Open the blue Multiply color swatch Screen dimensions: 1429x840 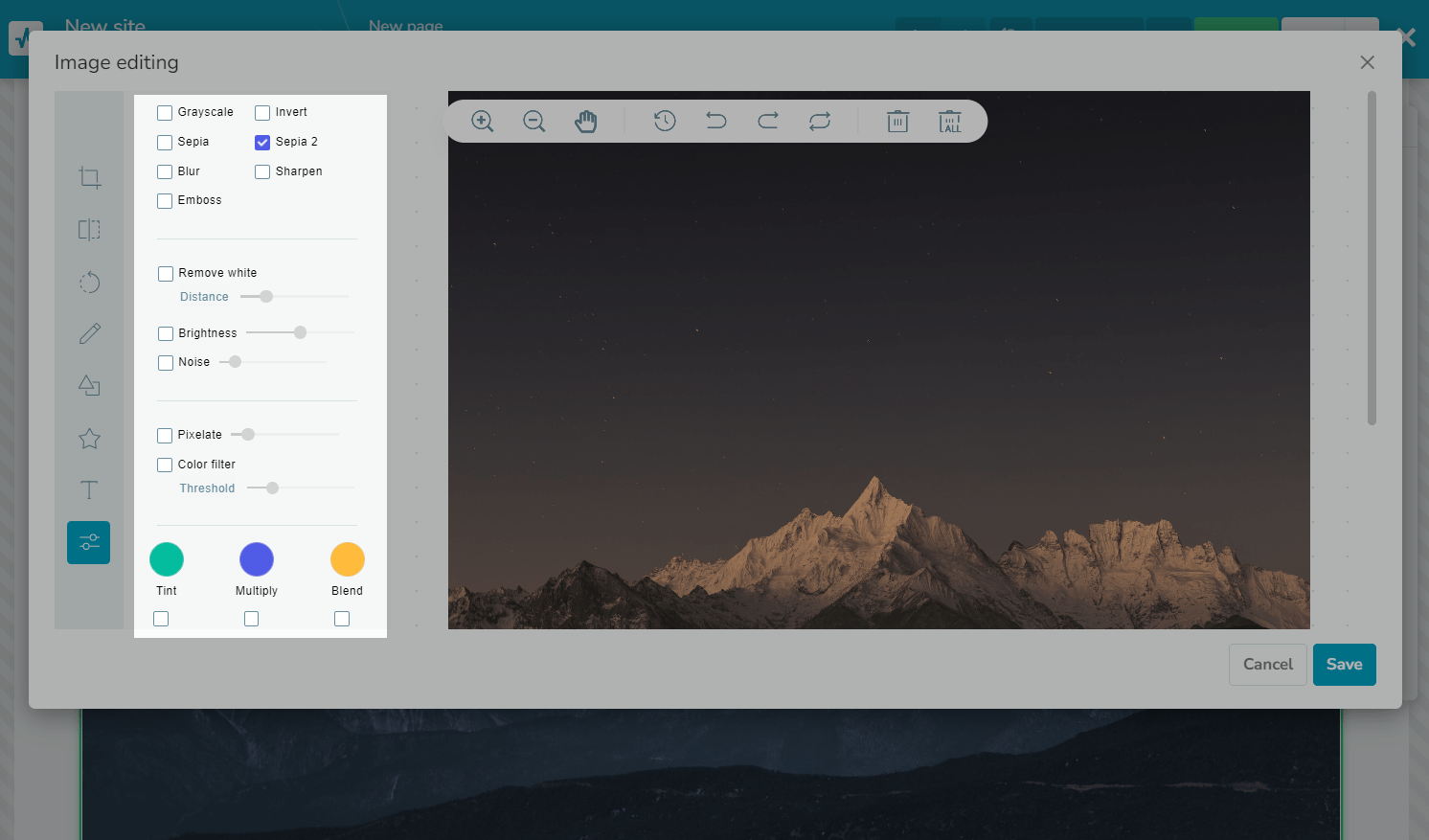257,559
